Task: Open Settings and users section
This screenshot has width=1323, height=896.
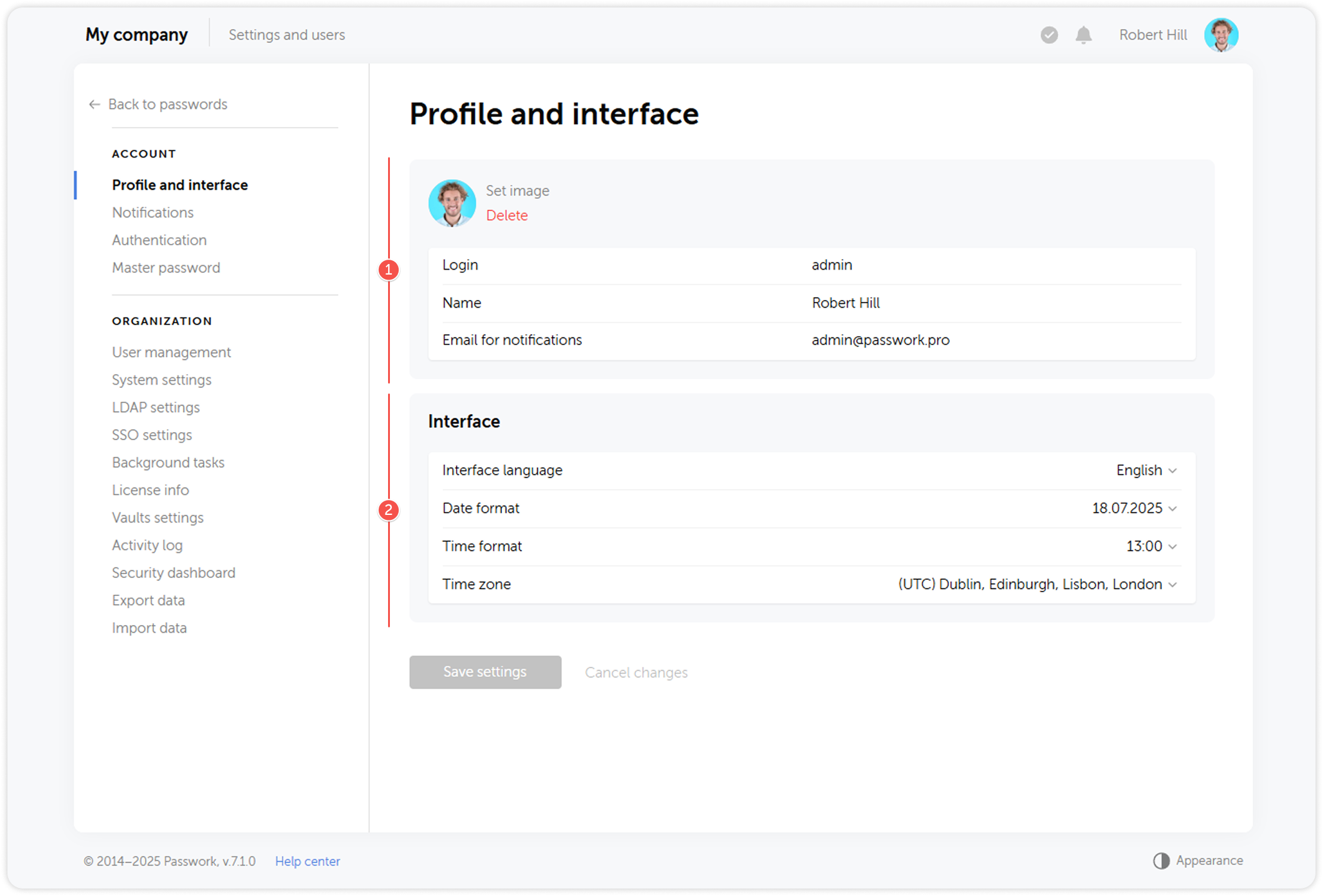Action: 287,35
